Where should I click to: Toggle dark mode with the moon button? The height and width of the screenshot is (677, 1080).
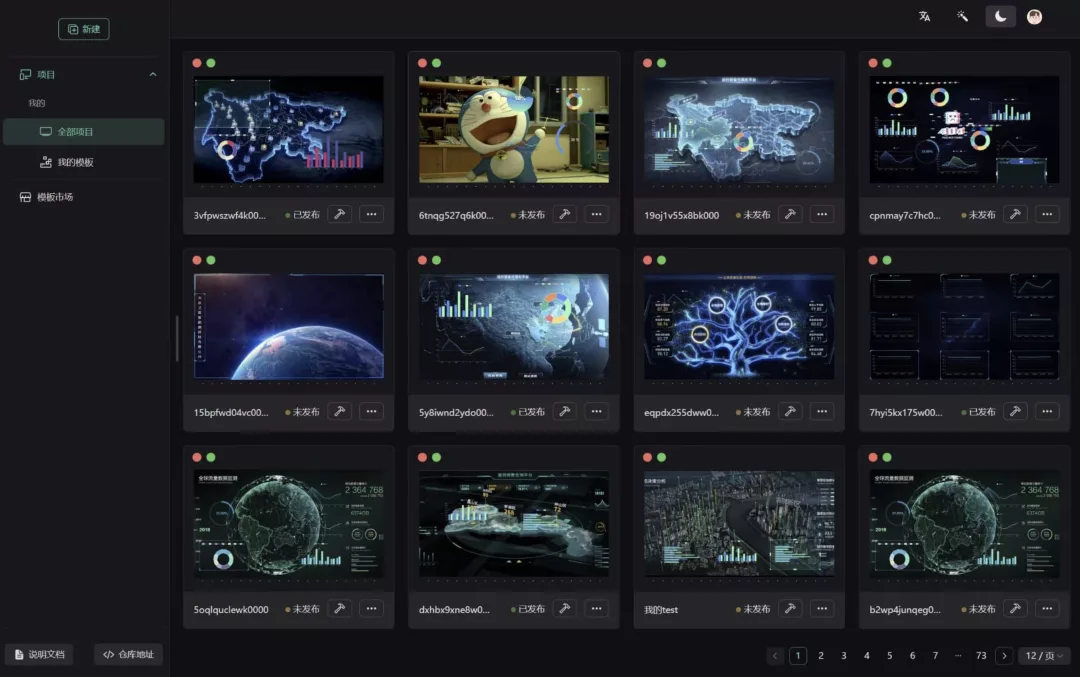(x=1000, y=16)
